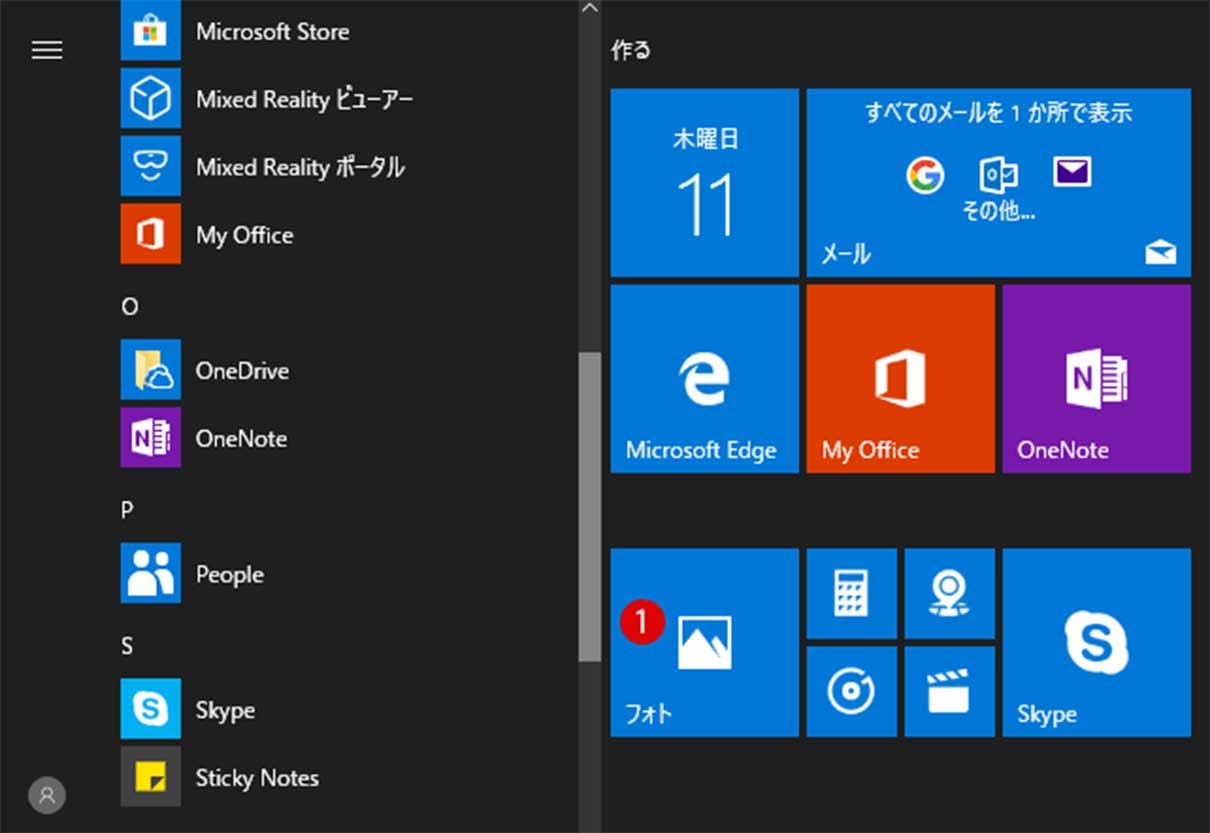Open the フォト photos tile
The height and width of the screenshot is (833, 1210).
click(x=705, y=643)
